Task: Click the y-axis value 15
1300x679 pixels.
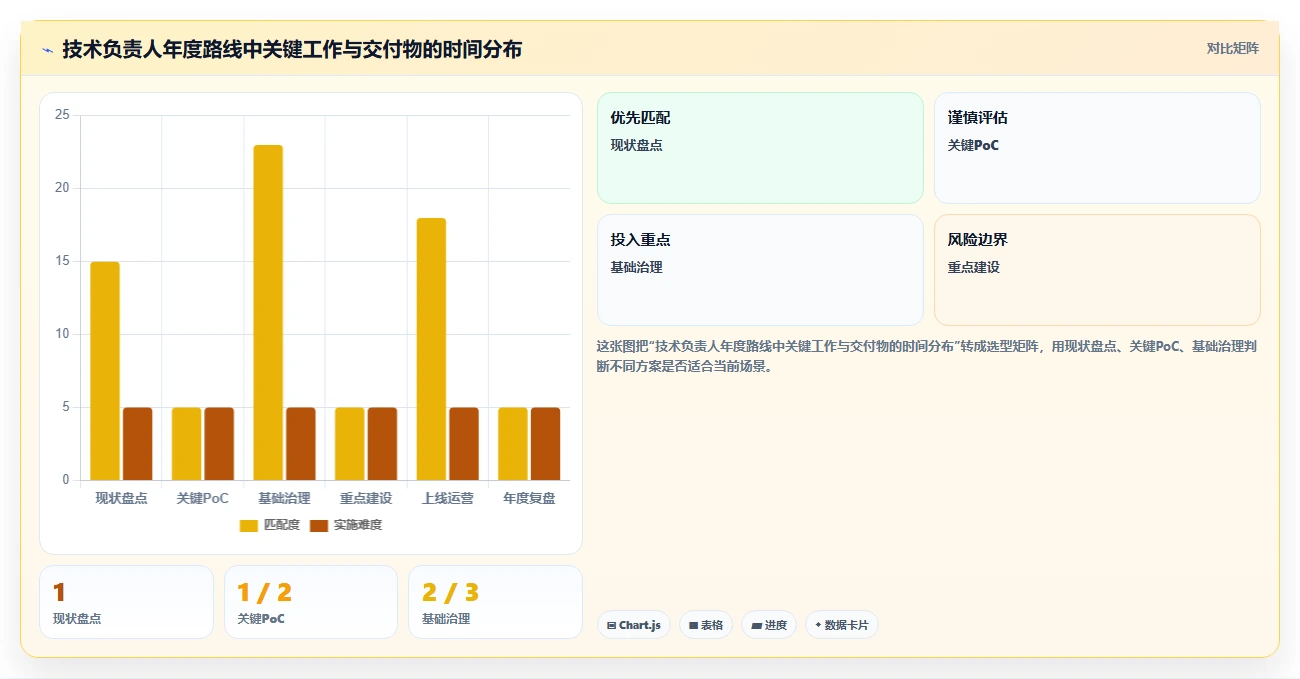Action: (62, 261)
